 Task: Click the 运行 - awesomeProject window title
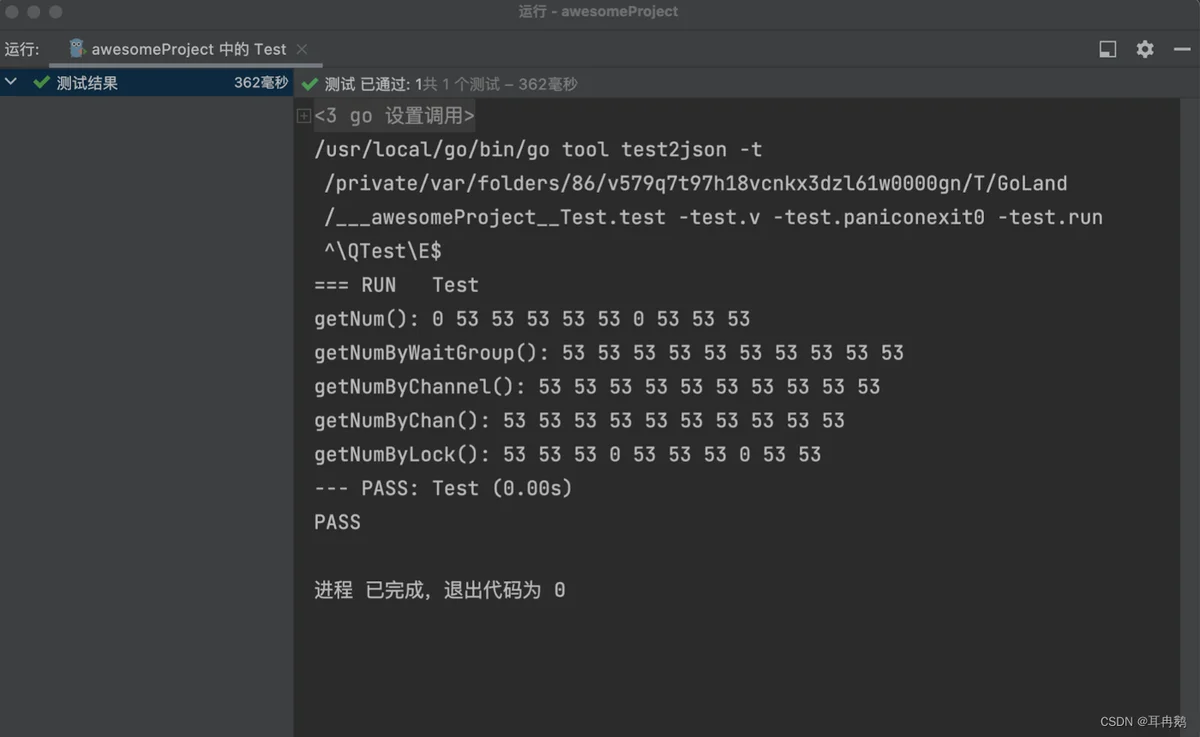(598, 12)
